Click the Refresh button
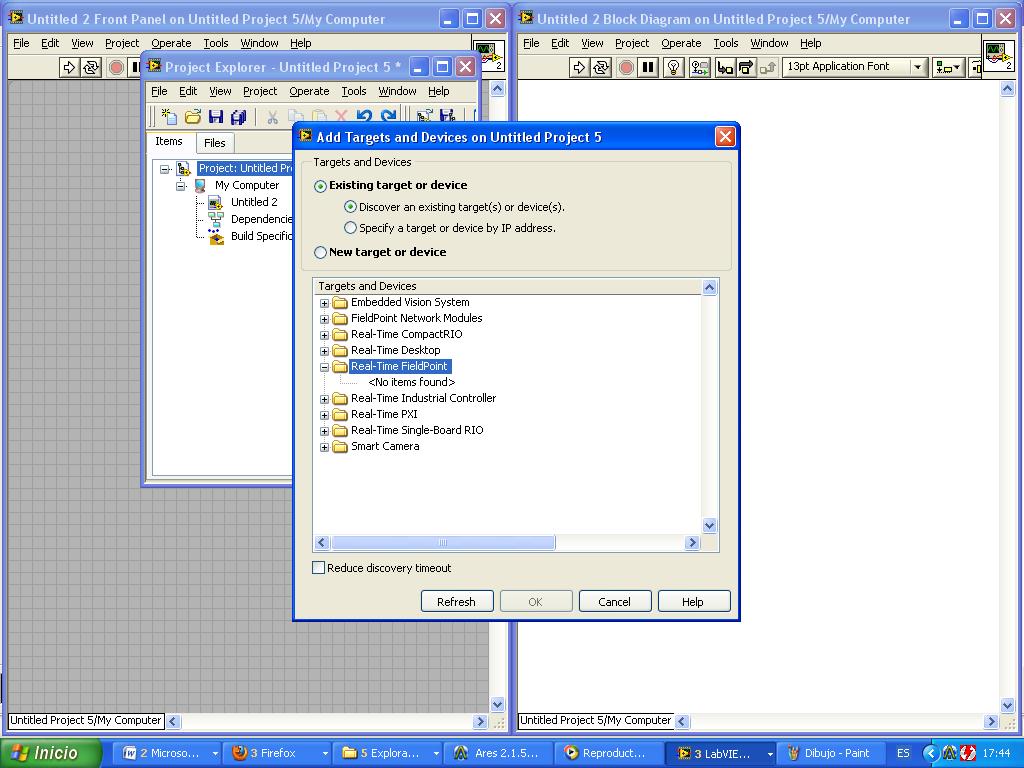Viewport: 1024px width, 768px height. tap(456, 601)
